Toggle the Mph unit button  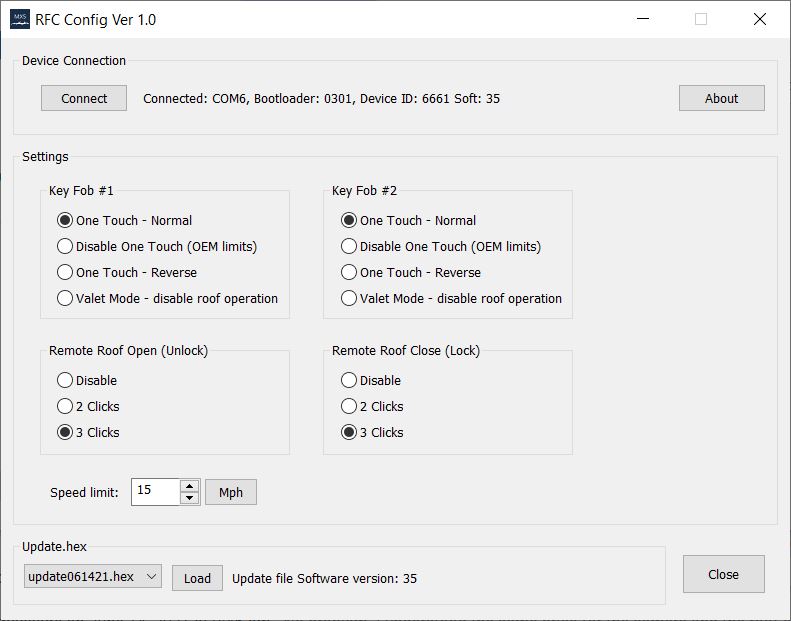click(231, 492)
